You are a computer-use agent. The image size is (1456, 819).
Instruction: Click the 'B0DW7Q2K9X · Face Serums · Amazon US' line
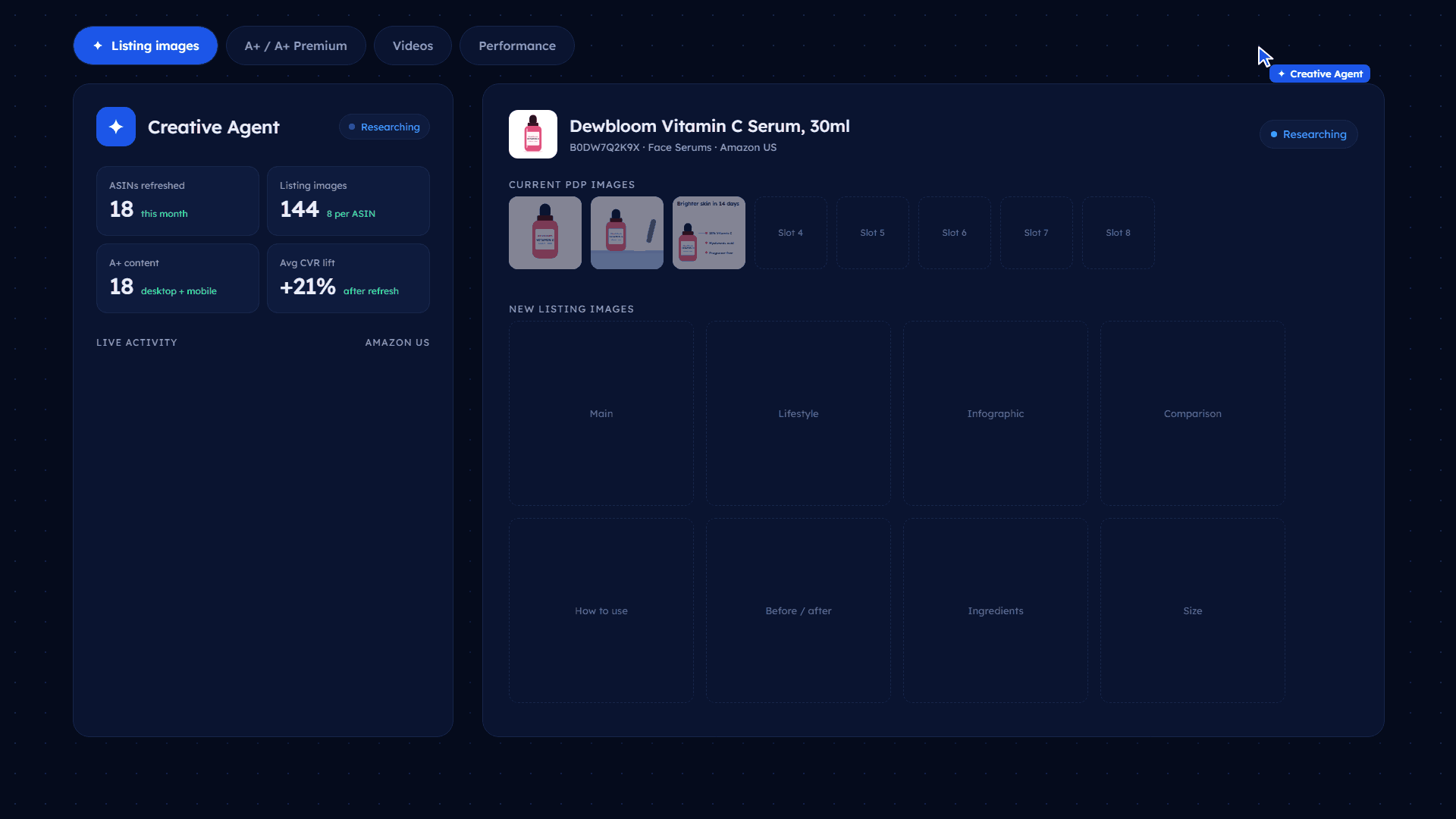pyautogui.click(x=673, y=147)
